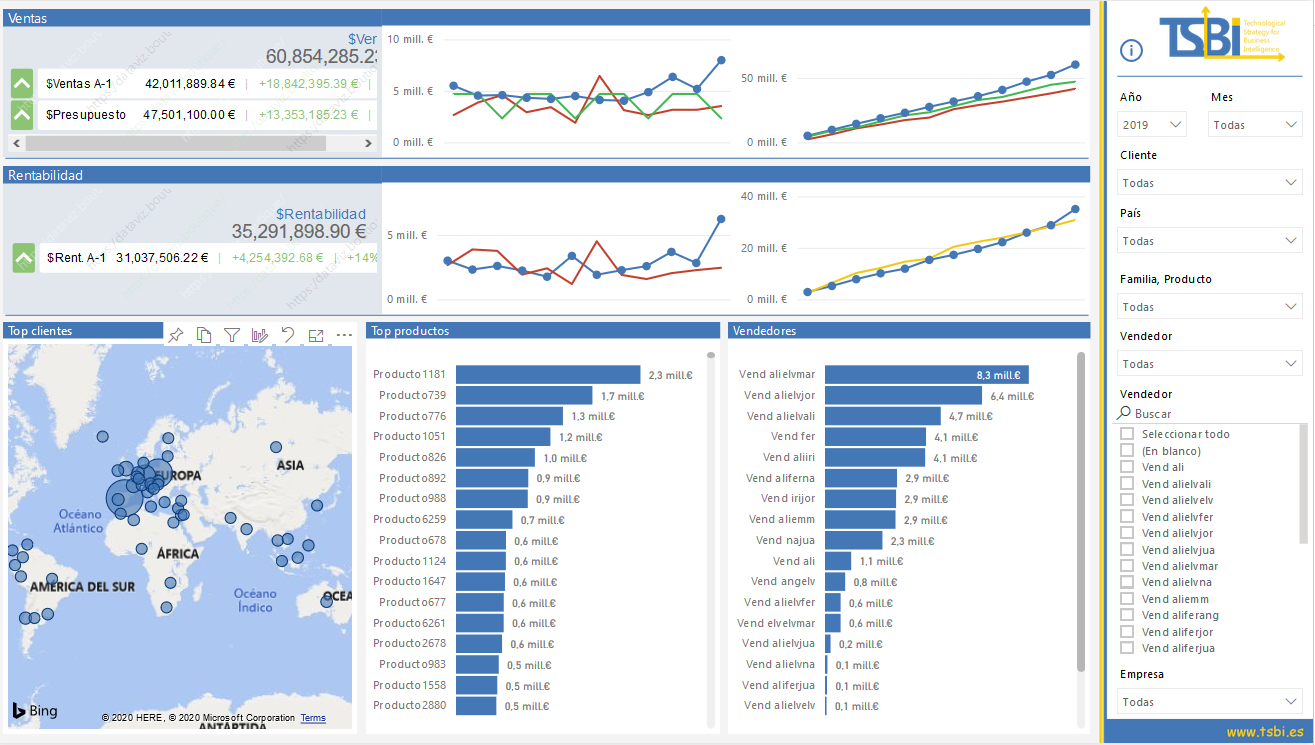Tick the Vend alielvjor checkbox

(x=1127, y=533)
